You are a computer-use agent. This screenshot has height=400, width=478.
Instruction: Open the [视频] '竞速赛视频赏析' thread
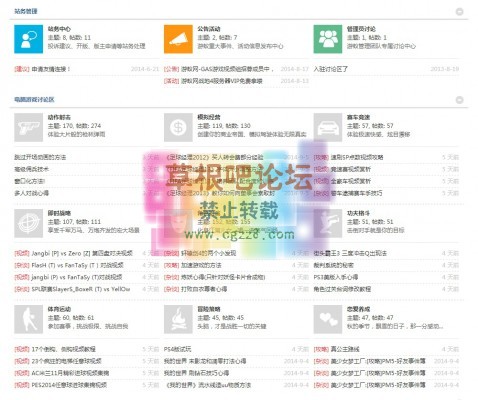351,169
